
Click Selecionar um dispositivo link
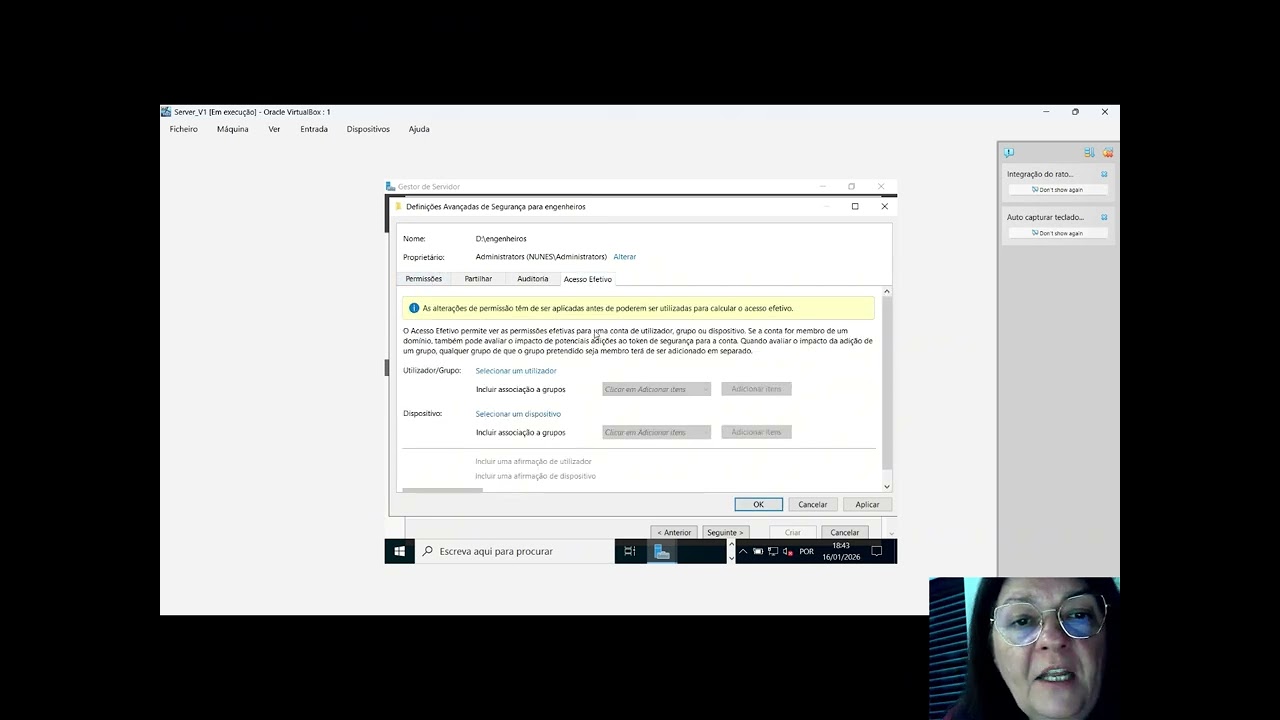(518, 414)
